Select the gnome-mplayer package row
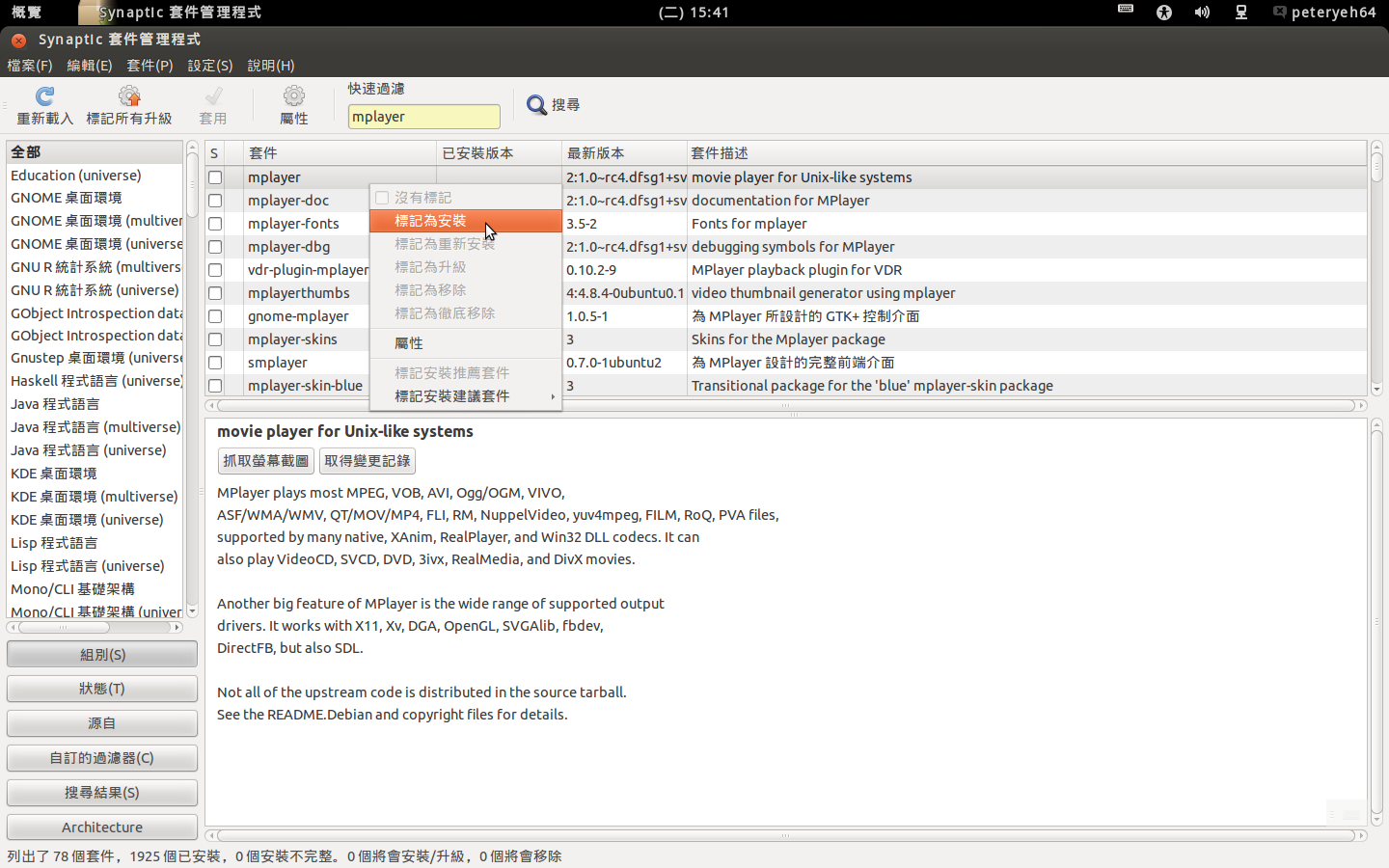1389x868 pixels. (786, 316)
